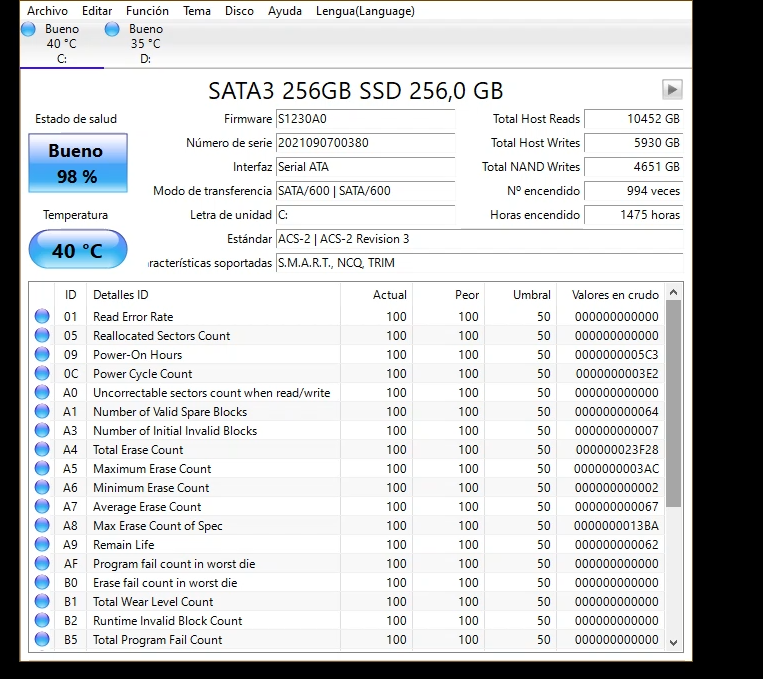
Task: Click raw value 0000000013BA
Action: [616, 526]
